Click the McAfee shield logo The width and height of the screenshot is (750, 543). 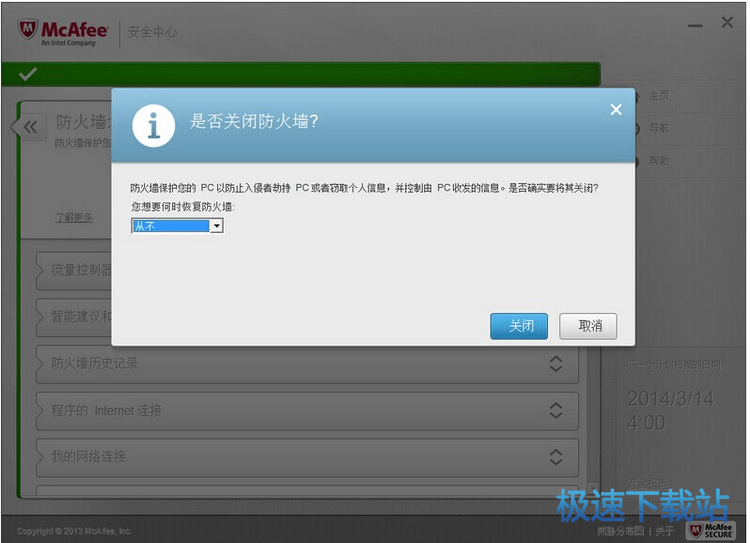click(27, 29)
